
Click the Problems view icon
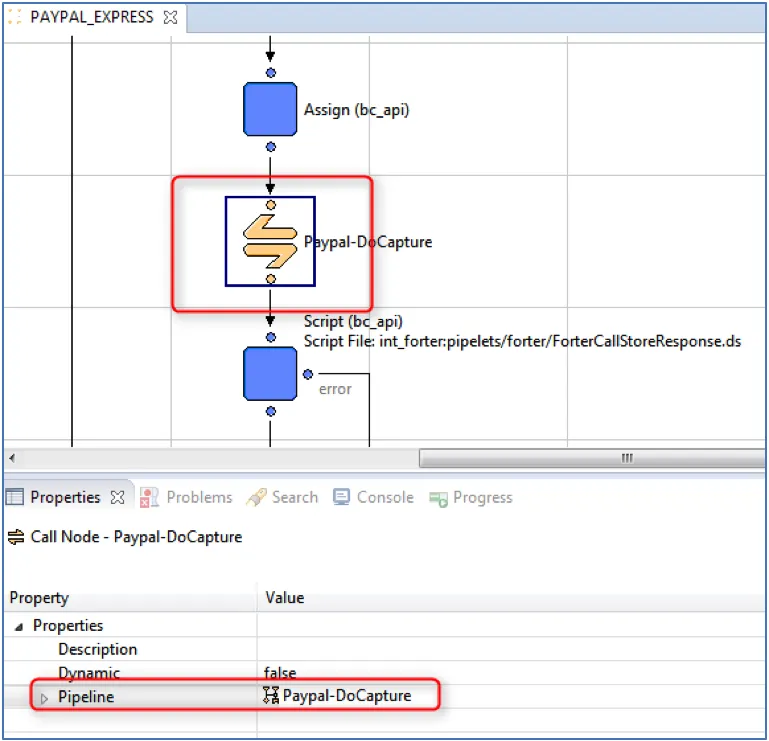point(149,497)
